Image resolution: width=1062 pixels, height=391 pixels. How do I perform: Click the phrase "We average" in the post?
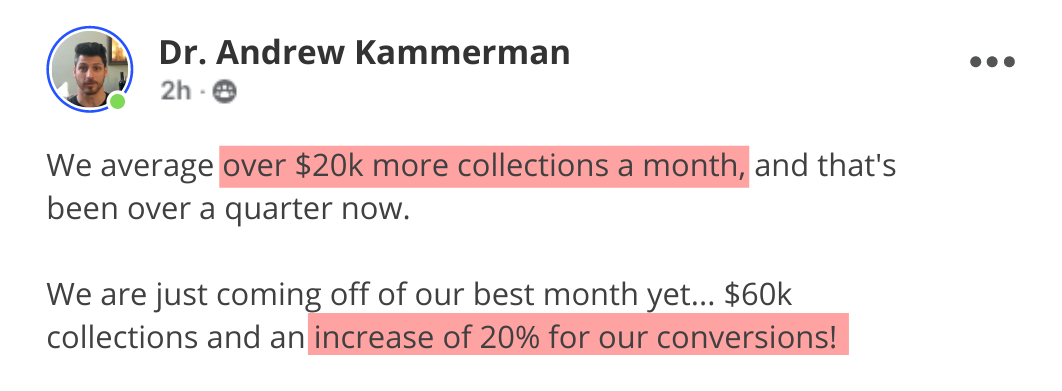[x=130, y=167]
